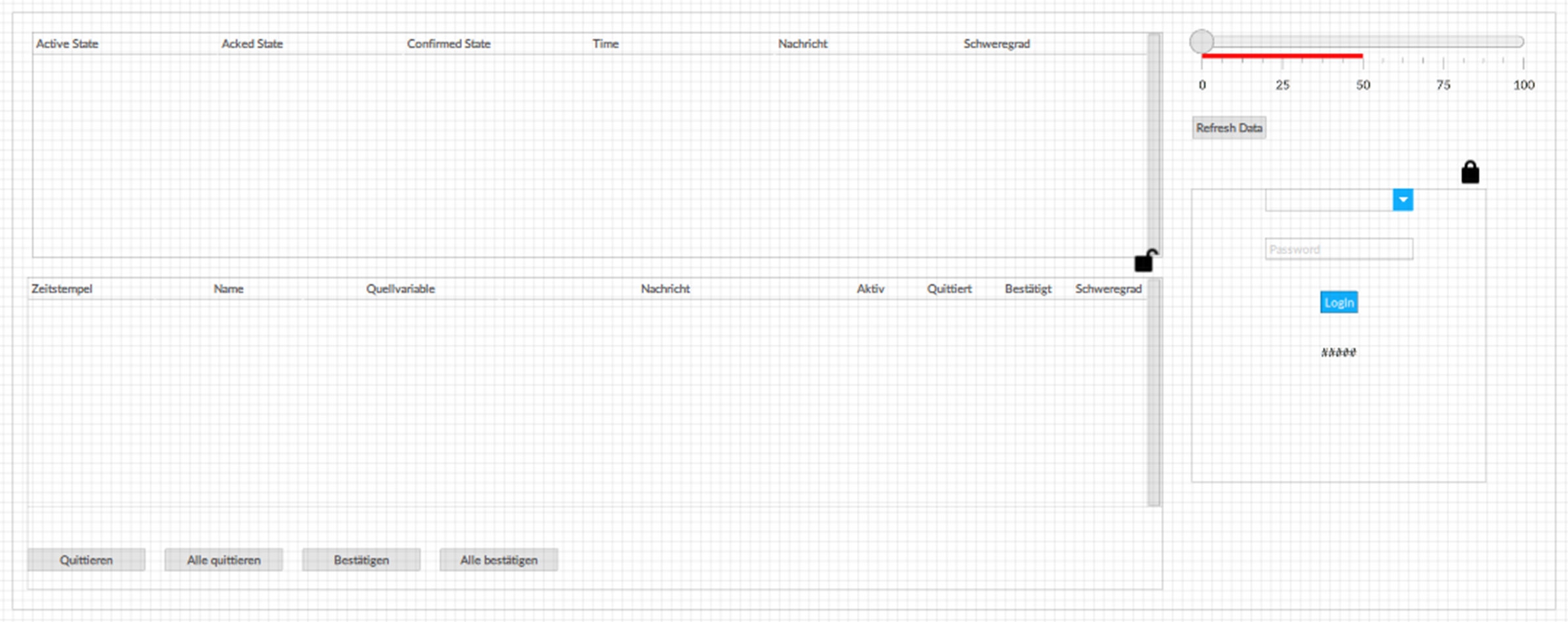Click the Name column header
Screen dimensions: 1568x622
click(228, 288)
